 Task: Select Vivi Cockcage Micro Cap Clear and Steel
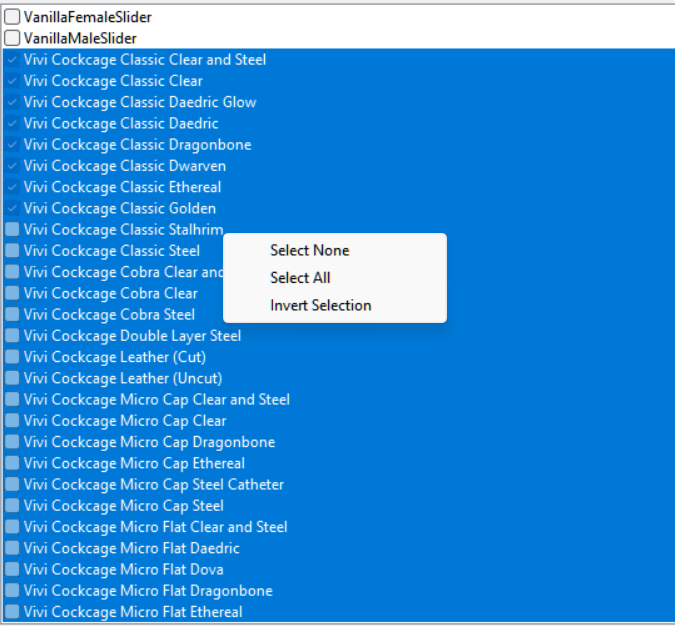157,400
